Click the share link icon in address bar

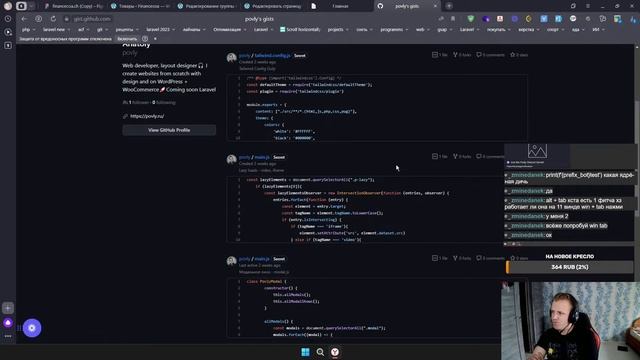coord(441,19)
